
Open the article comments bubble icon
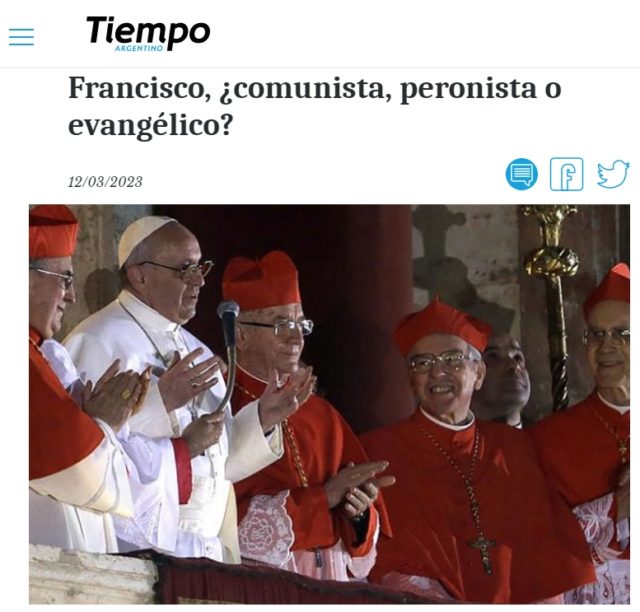[x=522, y=174]
